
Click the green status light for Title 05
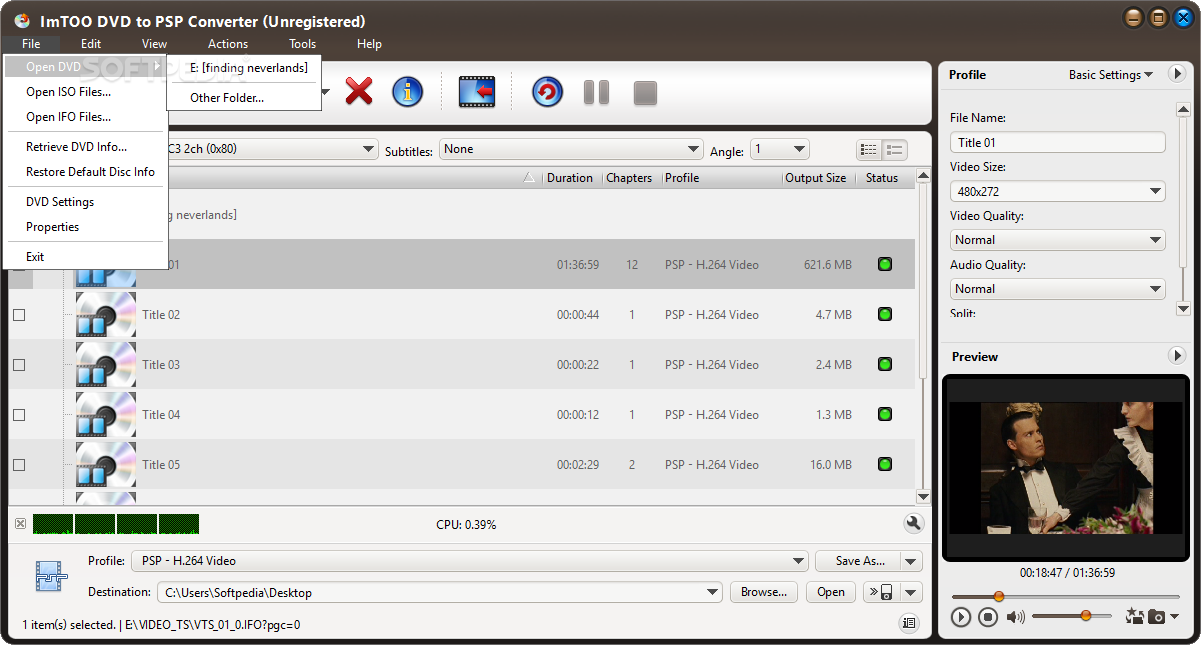884,464
